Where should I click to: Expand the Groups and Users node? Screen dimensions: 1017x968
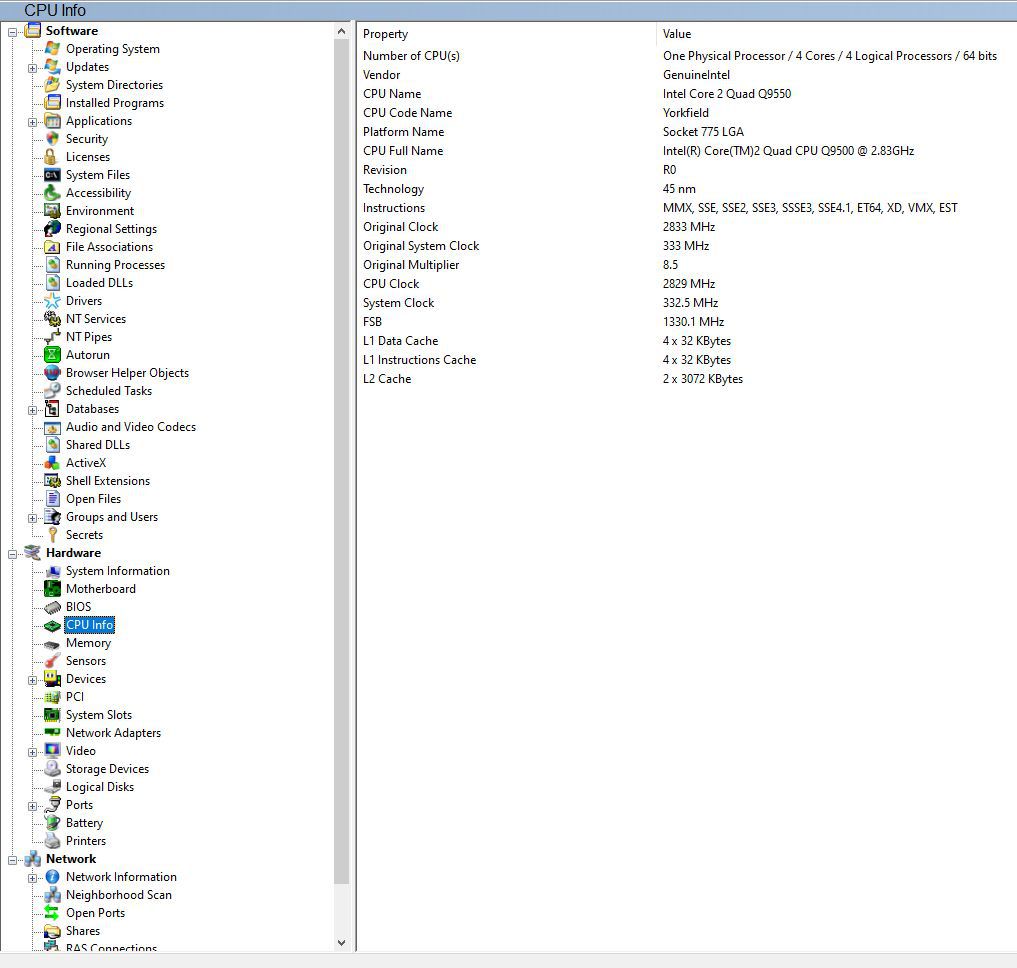(x=32, y=518)
